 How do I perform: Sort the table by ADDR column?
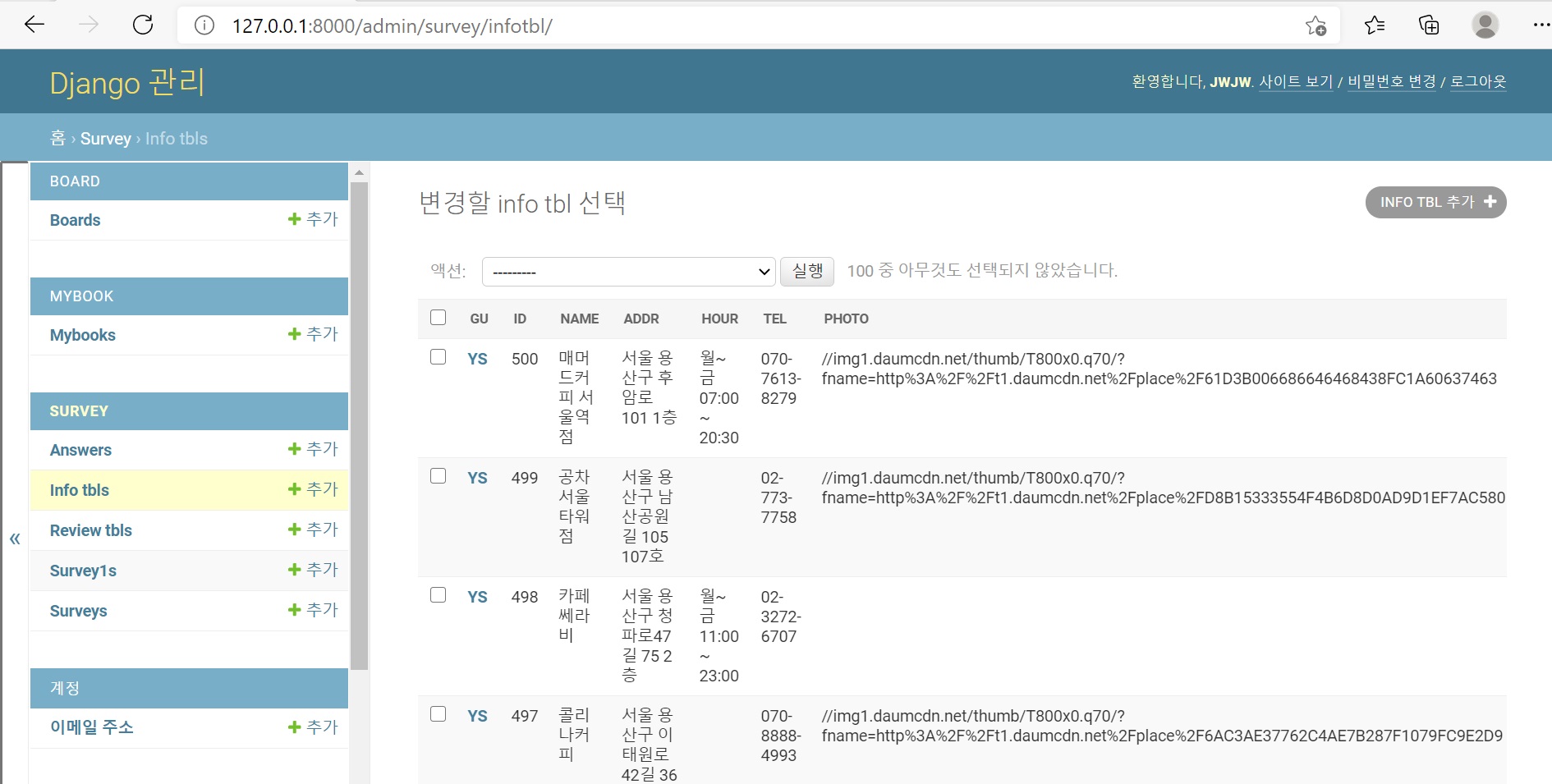pyautogui.click(x=641, y=319)
